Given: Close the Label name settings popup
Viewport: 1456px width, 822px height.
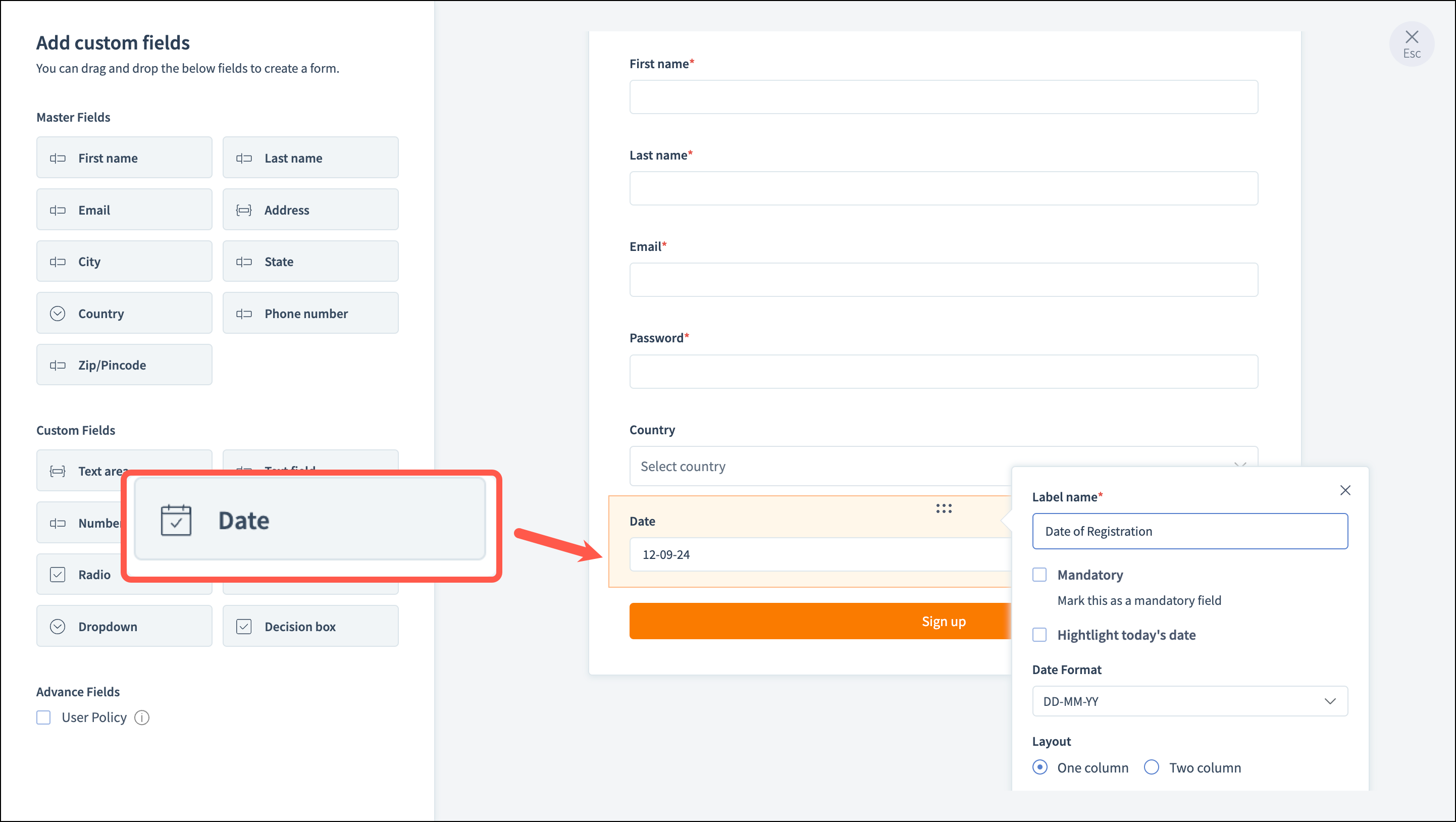Looking at the screenshot, I should 1345,490.
